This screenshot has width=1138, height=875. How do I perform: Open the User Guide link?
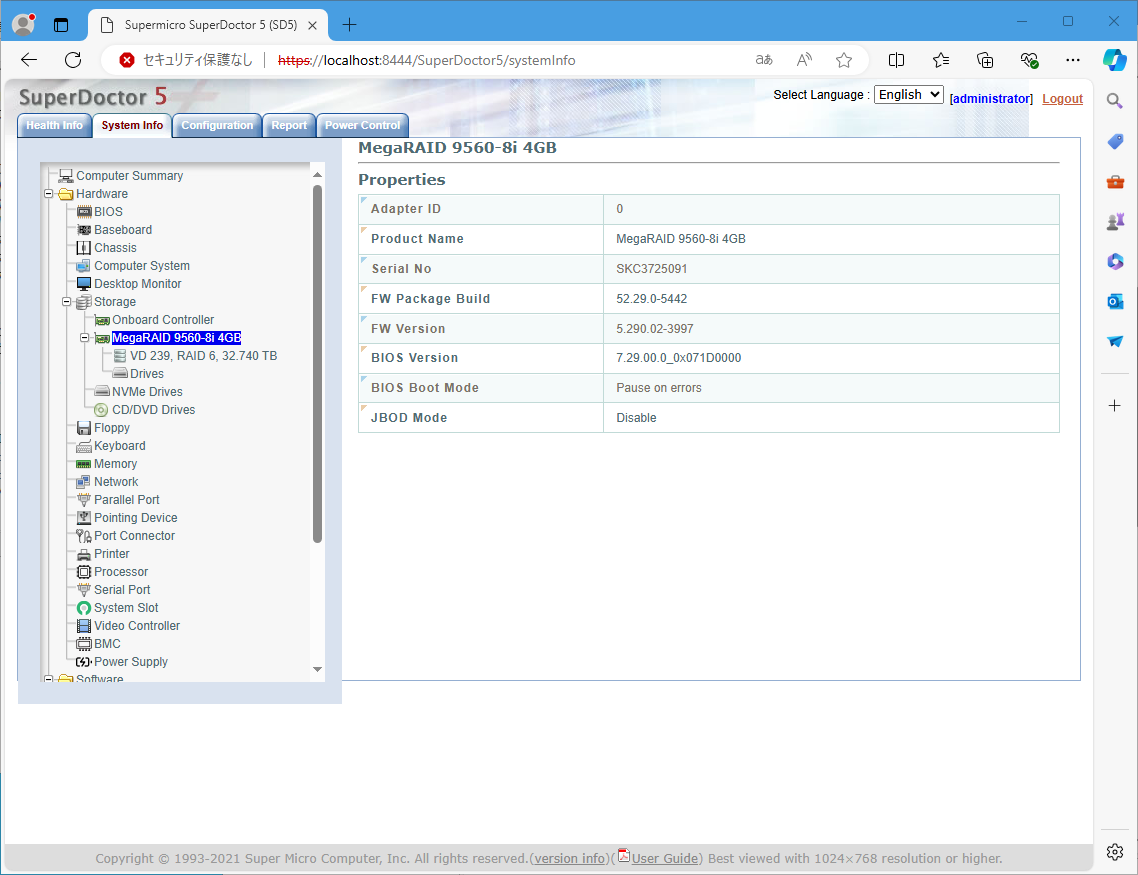point(664,858)
